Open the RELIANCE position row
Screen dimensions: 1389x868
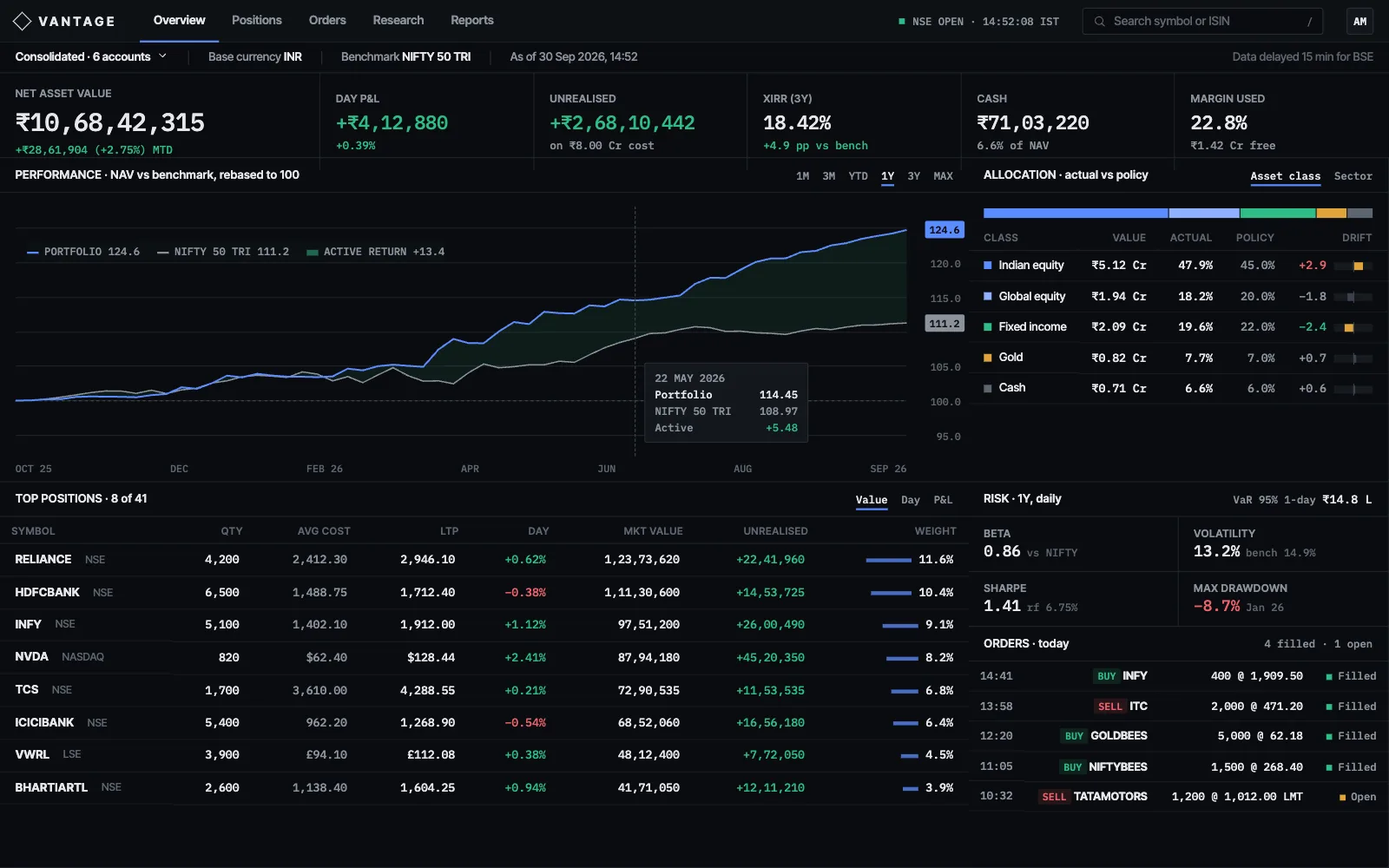484,560
